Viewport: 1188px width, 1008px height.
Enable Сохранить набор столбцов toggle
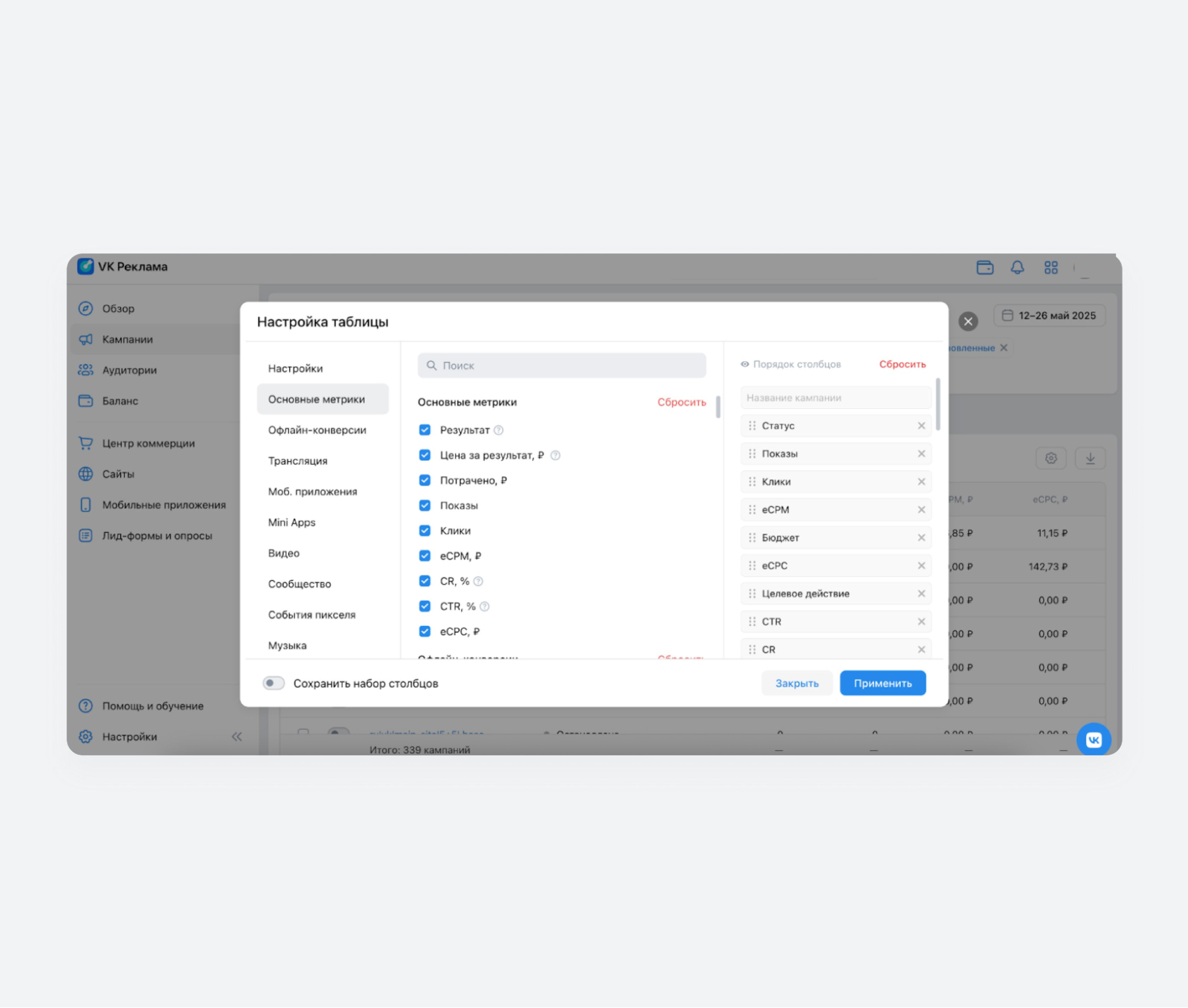(273, 683)
